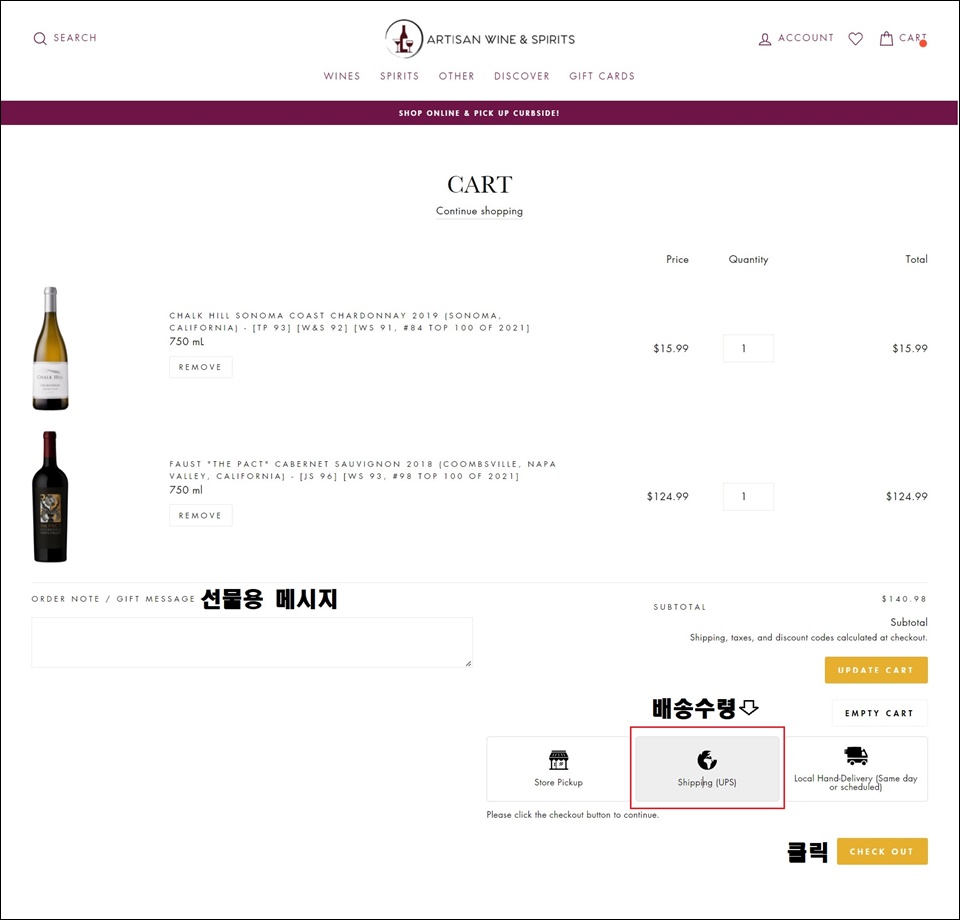The width and height of the screenshot is (960, 920).
Task: Pick the Local Hand-Delivery truck icon
Action: 856,756
